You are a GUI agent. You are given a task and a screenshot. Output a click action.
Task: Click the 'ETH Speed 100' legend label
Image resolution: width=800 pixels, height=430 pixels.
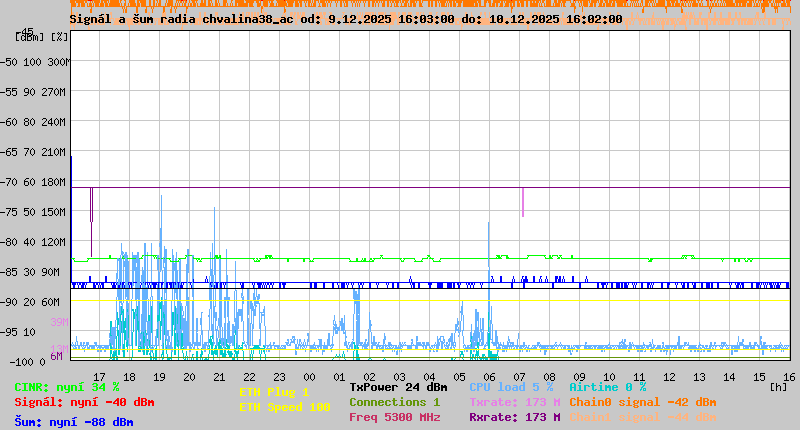click(285, 408)
